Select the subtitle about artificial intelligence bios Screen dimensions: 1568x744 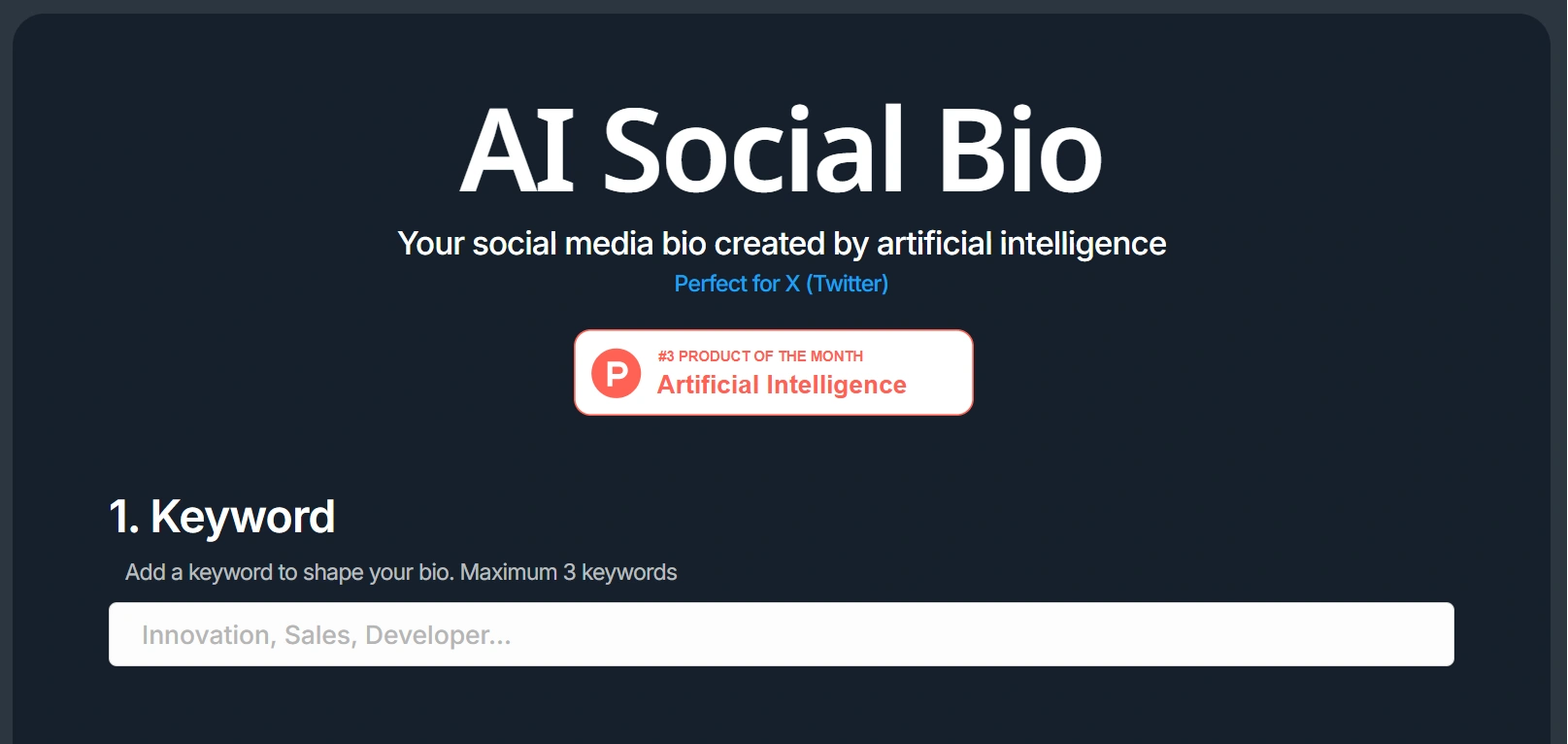click(x=783, y=244)
